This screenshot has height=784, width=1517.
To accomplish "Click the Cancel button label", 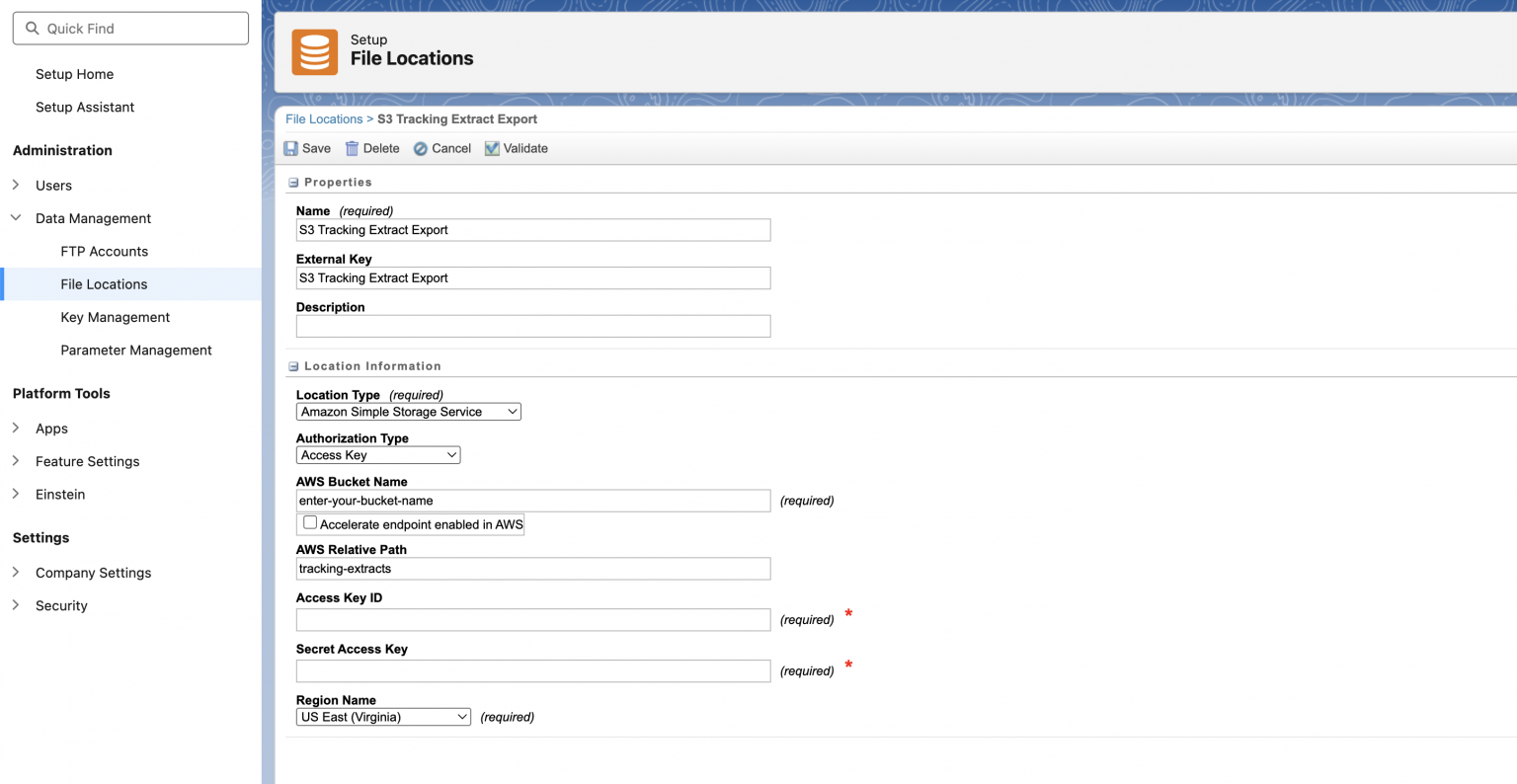I will (451, 148).
